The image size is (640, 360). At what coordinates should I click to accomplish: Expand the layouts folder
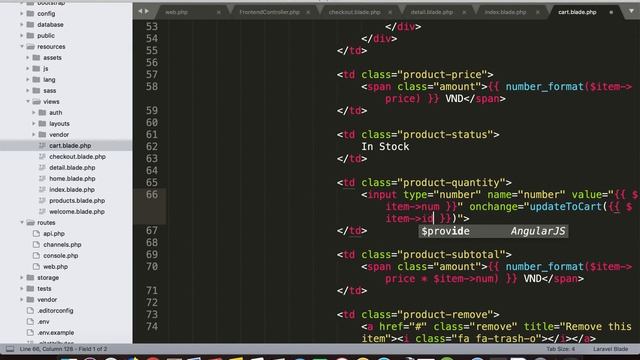coord(34,124)
